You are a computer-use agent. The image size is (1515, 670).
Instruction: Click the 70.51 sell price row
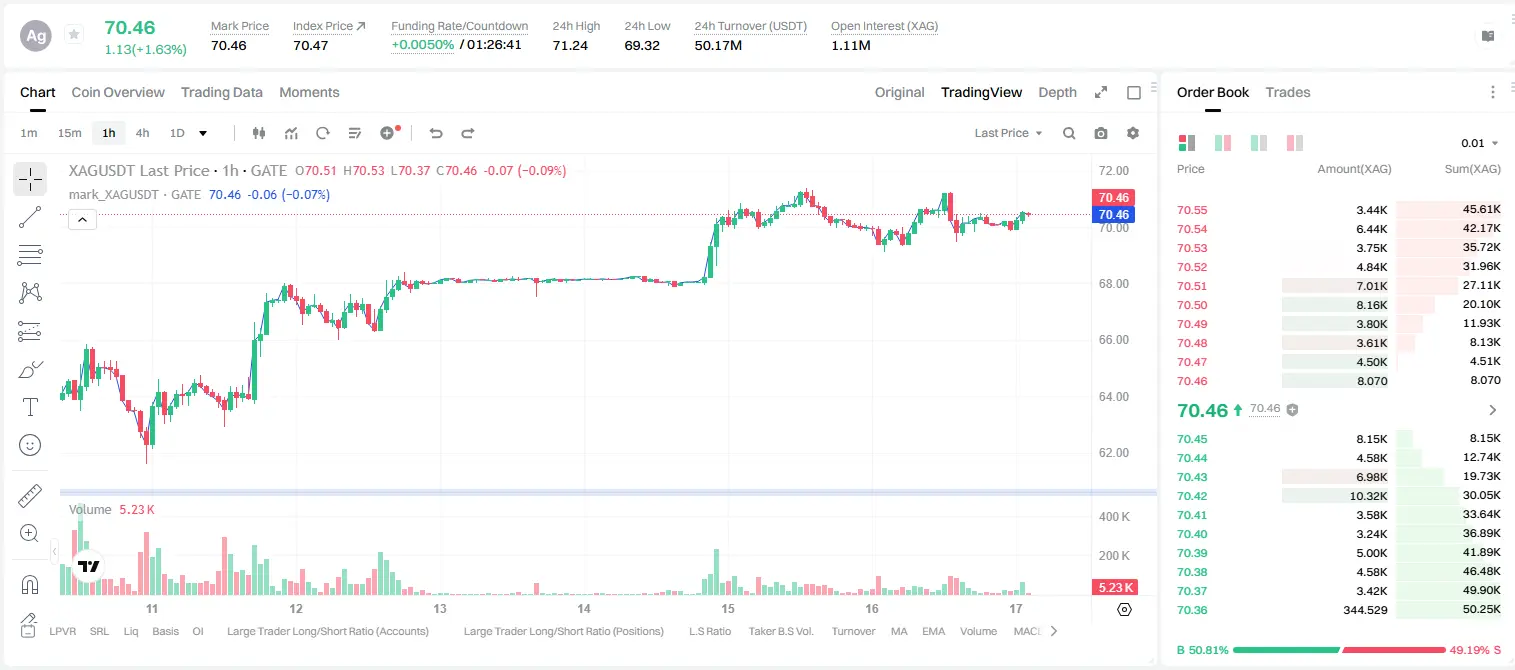pos(1338,286)
